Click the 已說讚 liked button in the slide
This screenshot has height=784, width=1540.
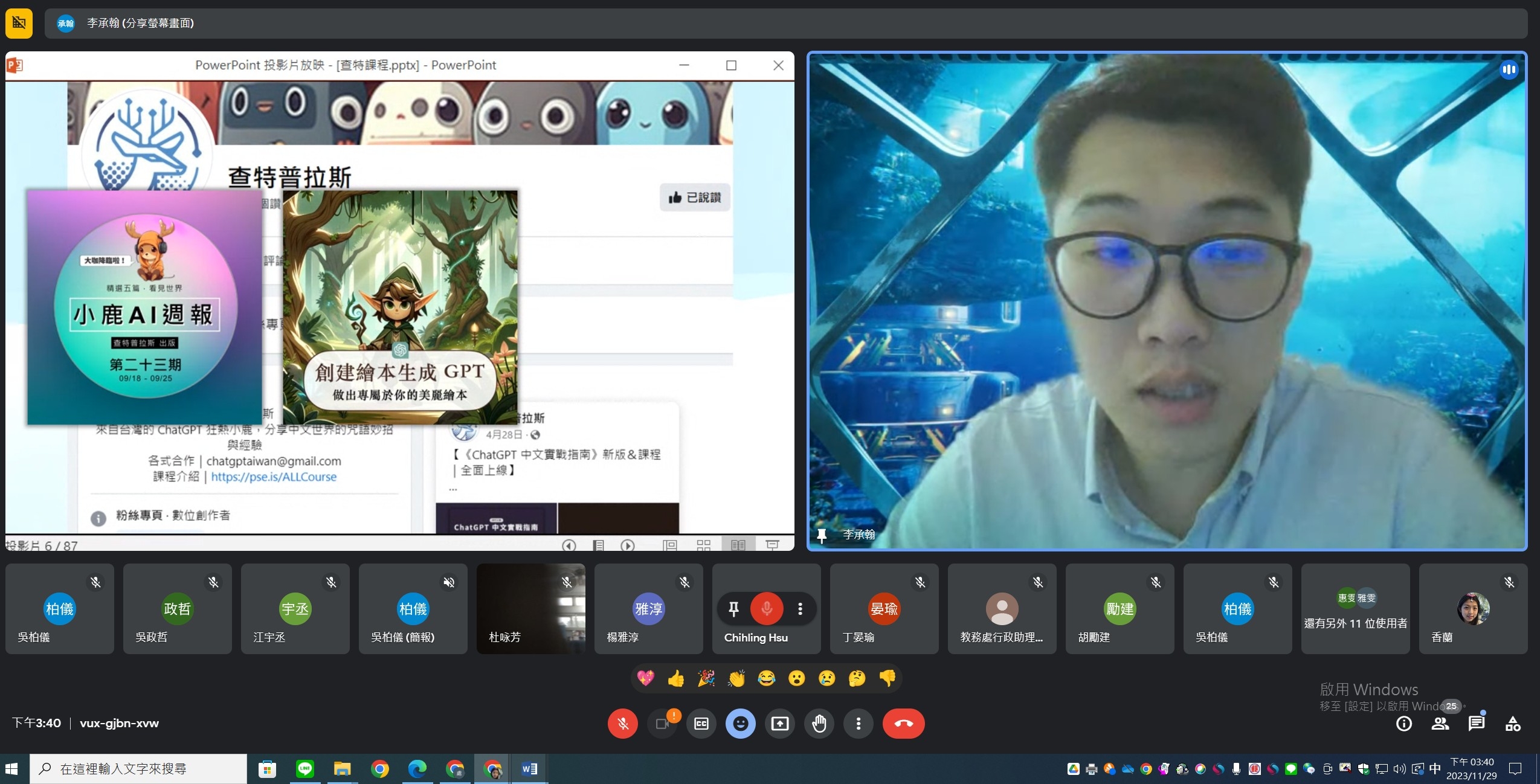click(695, 198)
